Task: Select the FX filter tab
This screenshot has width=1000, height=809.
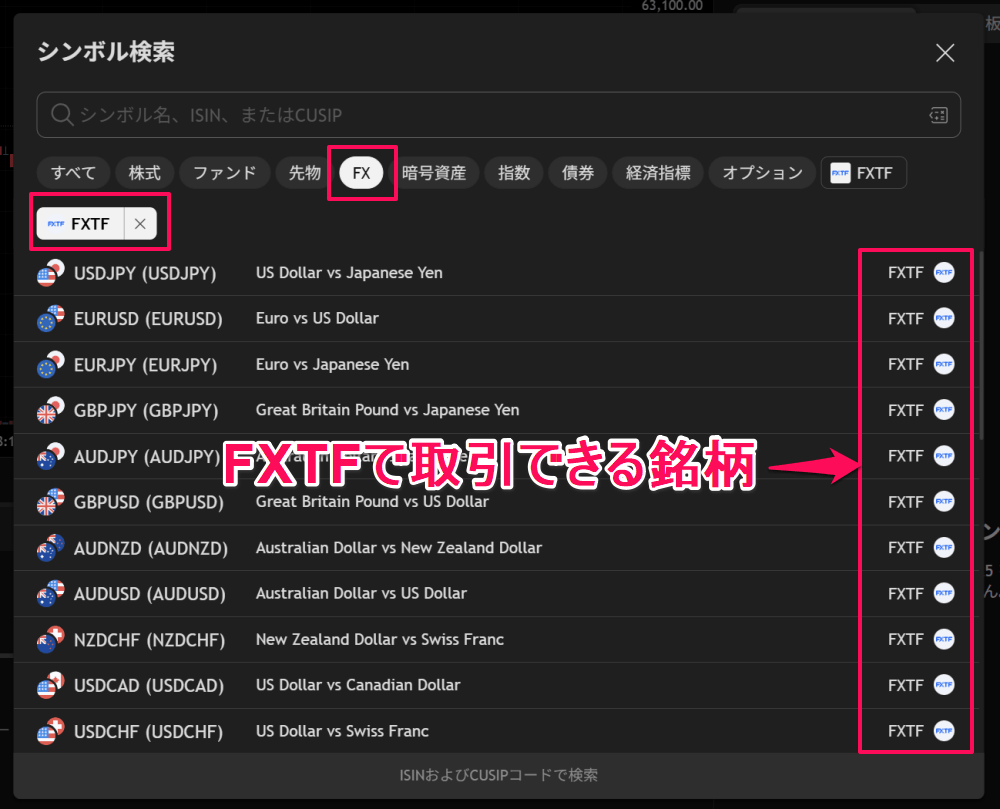Action: click(361, 173)
